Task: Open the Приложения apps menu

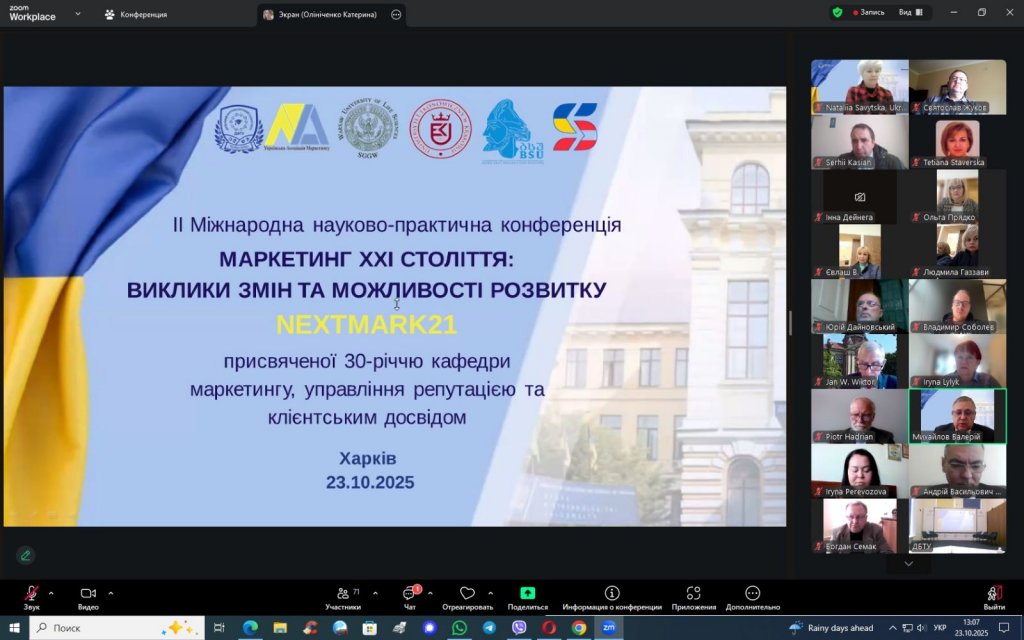Action: coord(693,594)
